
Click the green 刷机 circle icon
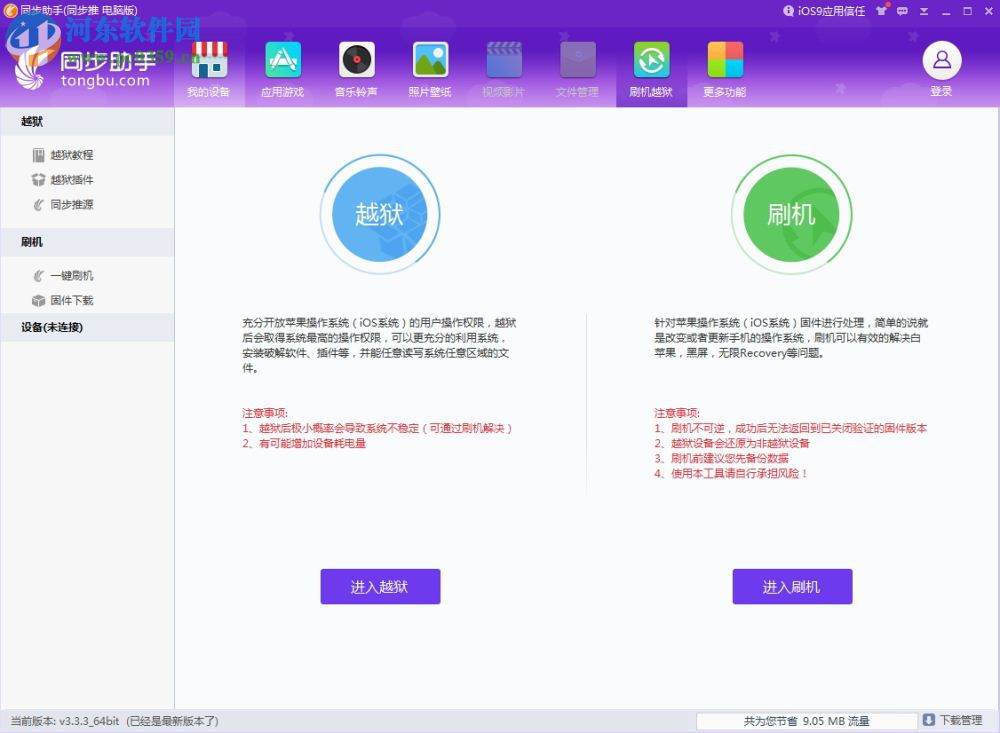pos(791,214)
